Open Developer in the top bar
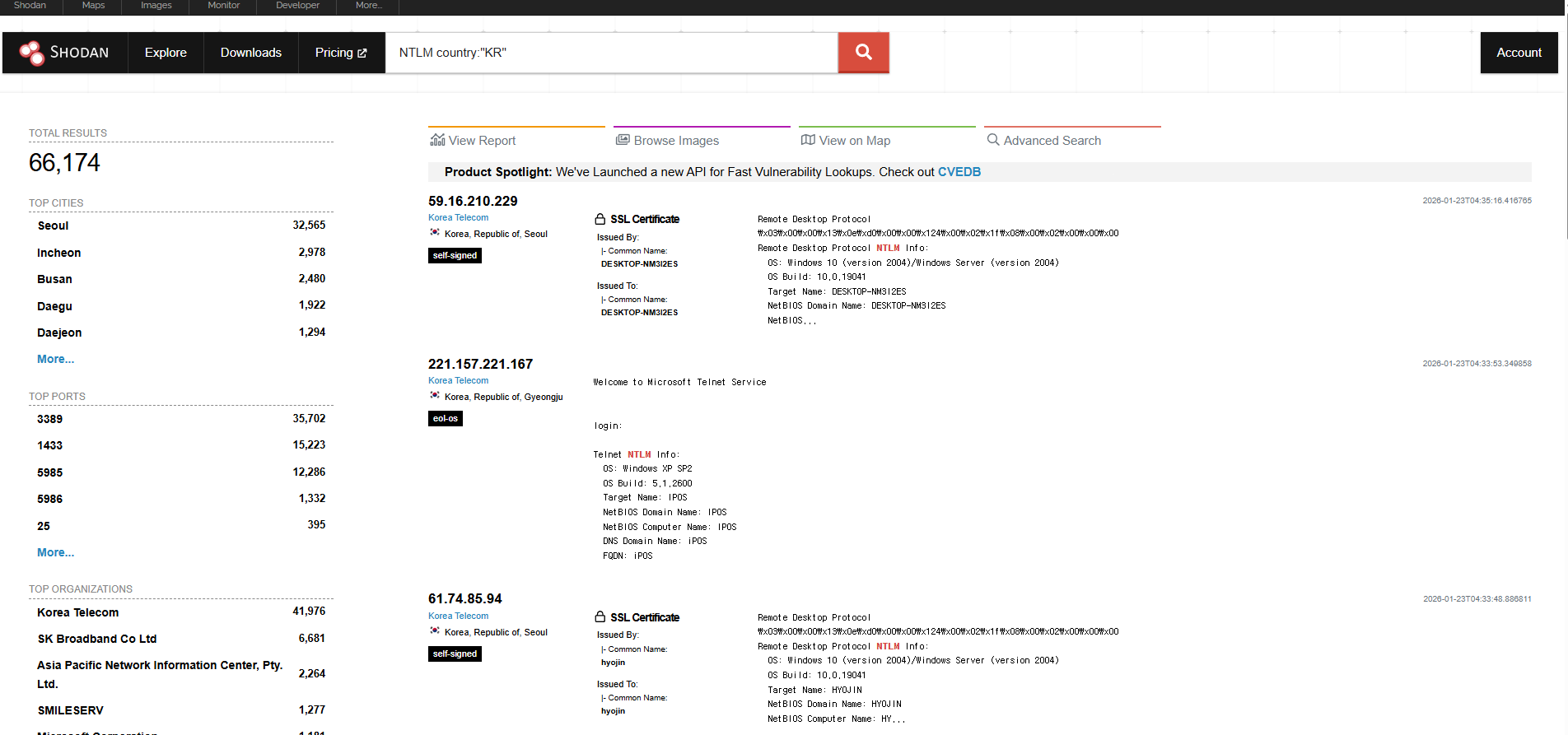This screenshot has width=1568, height=735. (x=297, y=6)
